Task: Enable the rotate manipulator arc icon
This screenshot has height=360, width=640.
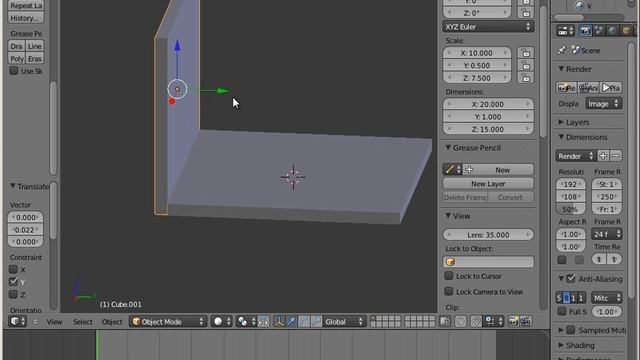Action: pos(304,322)
